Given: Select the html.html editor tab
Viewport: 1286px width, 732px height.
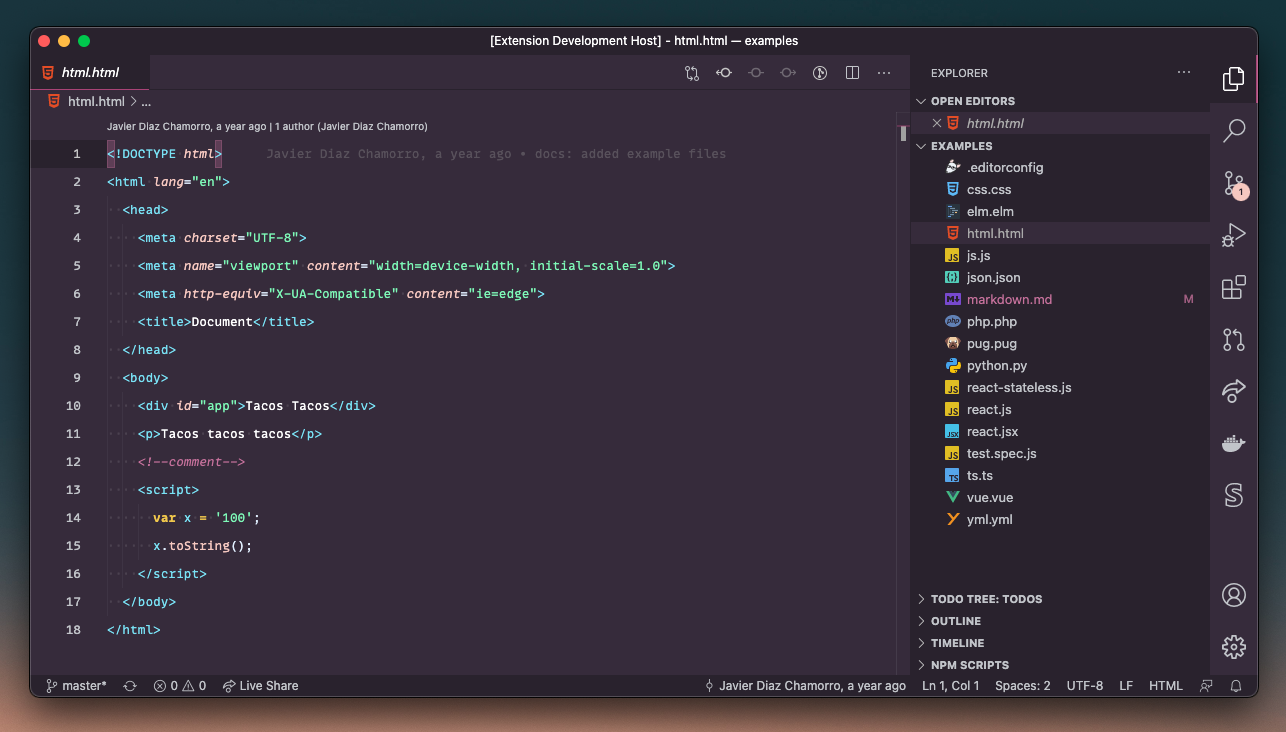Looking at the screenshot, I should [x=90, y=73].
